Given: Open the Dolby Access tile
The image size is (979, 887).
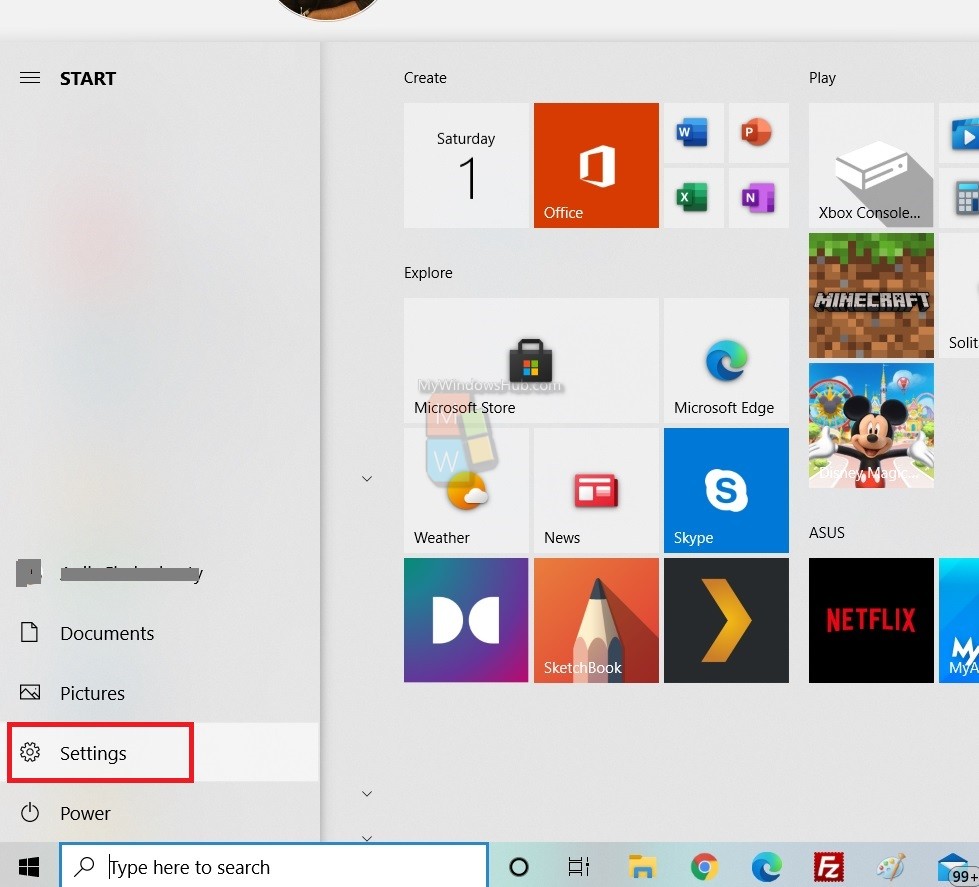Looking at the screenshot, I should click(x=466, y=620).
